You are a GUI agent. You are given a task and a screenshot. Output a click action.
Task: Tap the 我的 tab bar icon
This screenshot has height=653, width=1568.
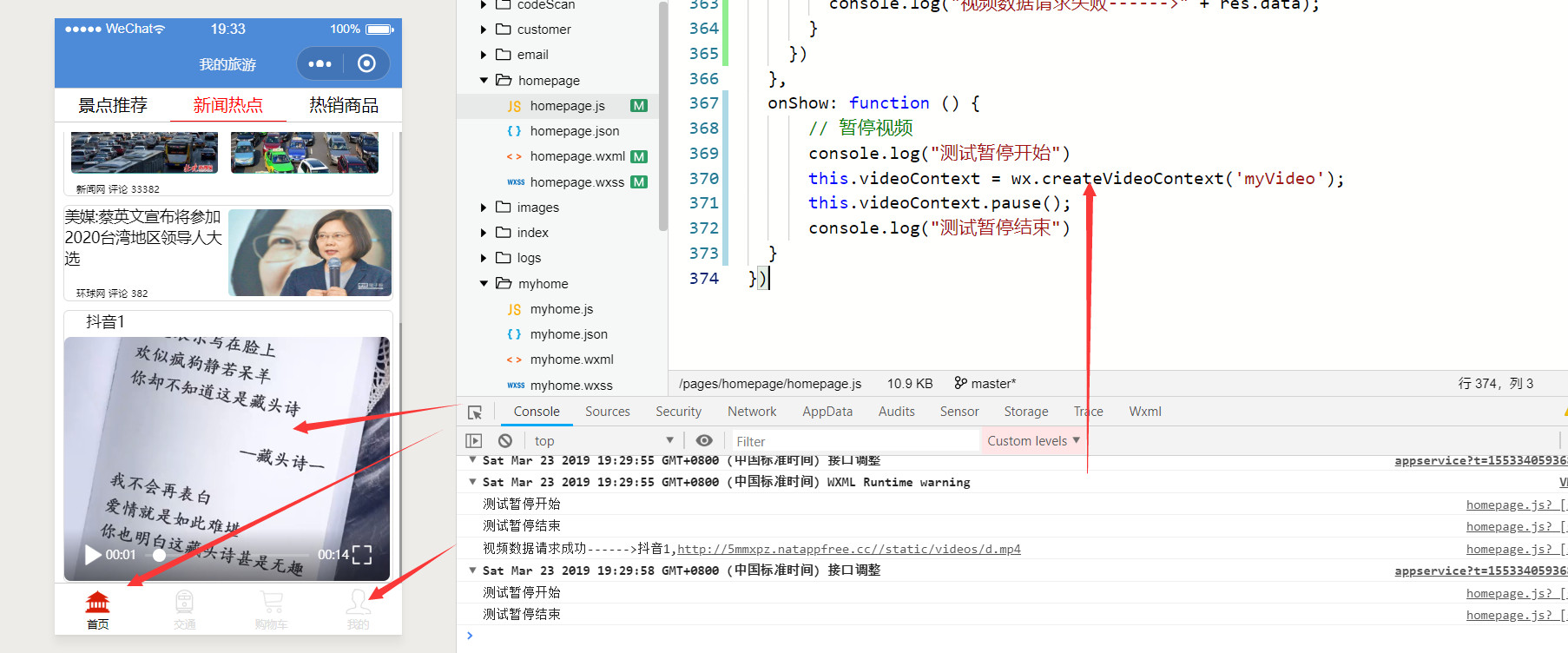click(358, 601)
